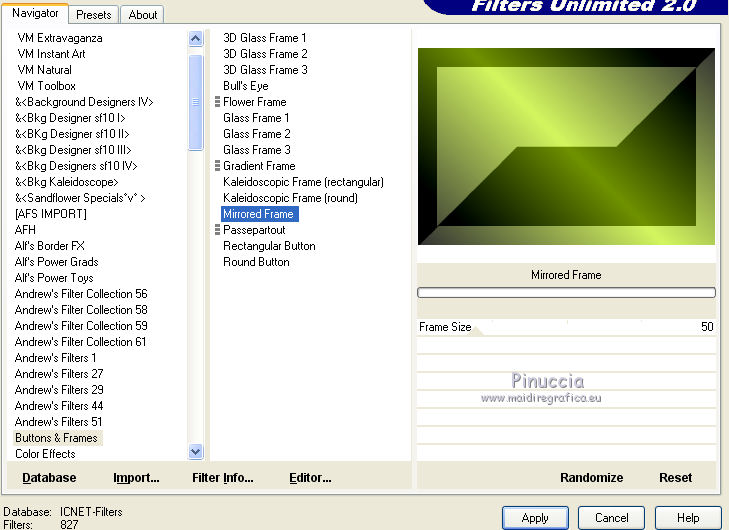The image size is (729, 530).
Task: Randomize the filter settings
Action: click(x=591, y=477)
